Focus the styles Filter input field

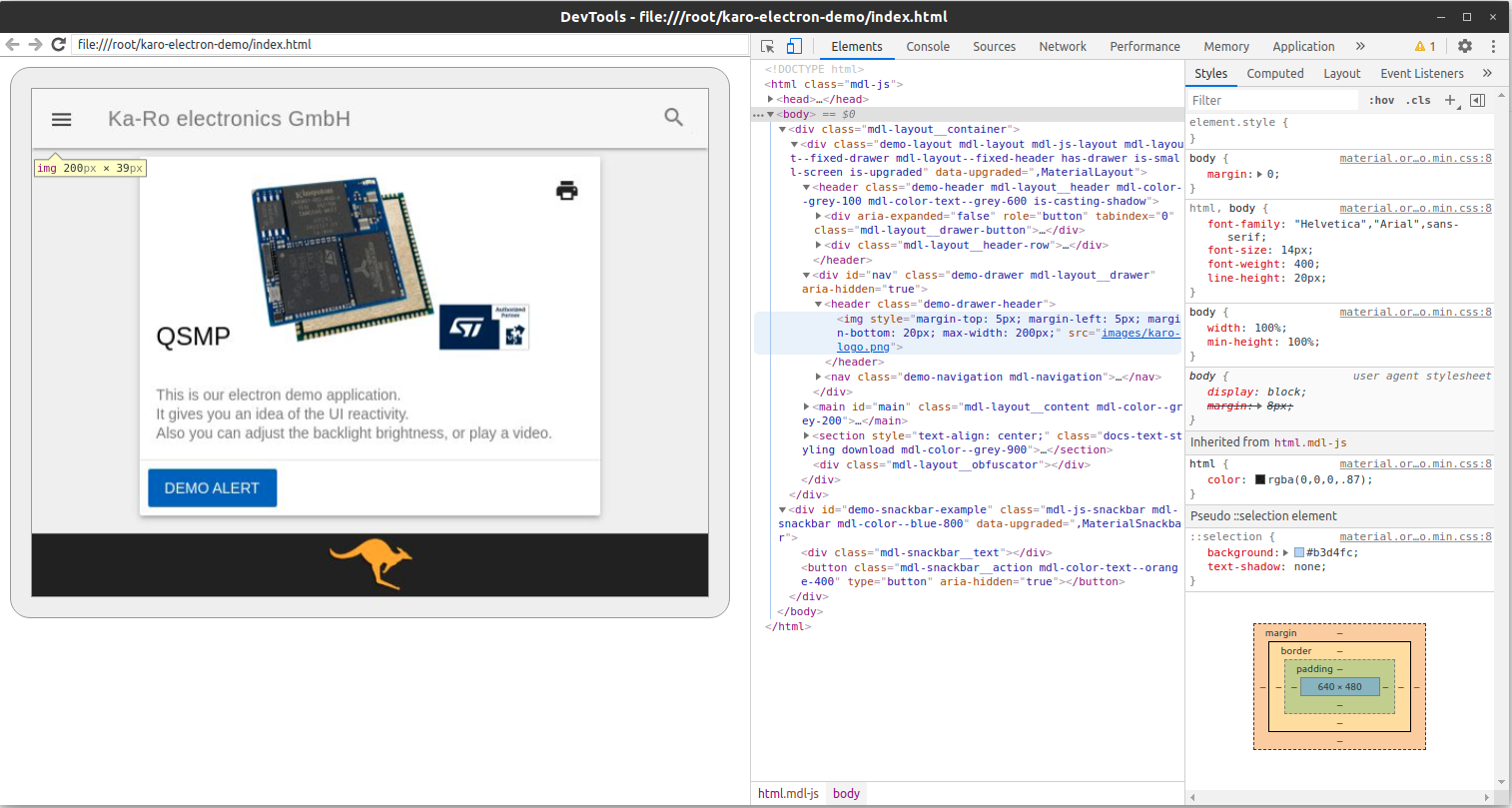point(1273,100)
